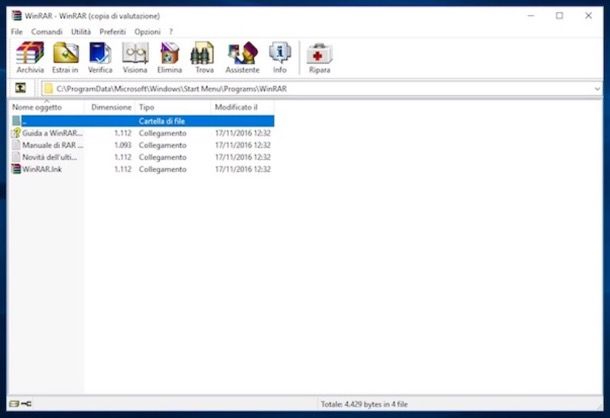Select the Visiona view tool
610x418 pixels.
135,57
